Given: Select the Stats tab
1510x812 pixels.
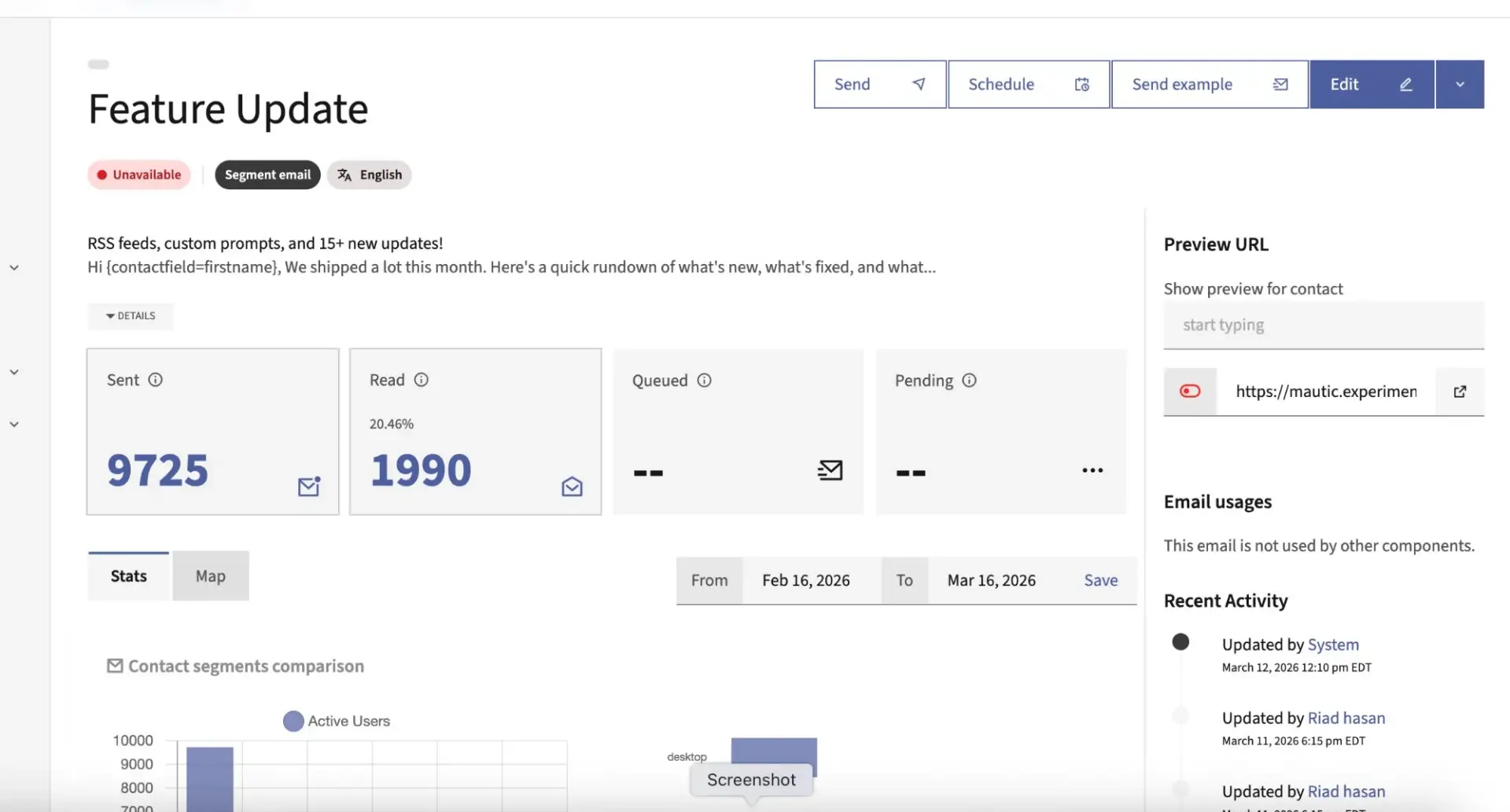Looking at the screenshot, I should coord(127,575).
